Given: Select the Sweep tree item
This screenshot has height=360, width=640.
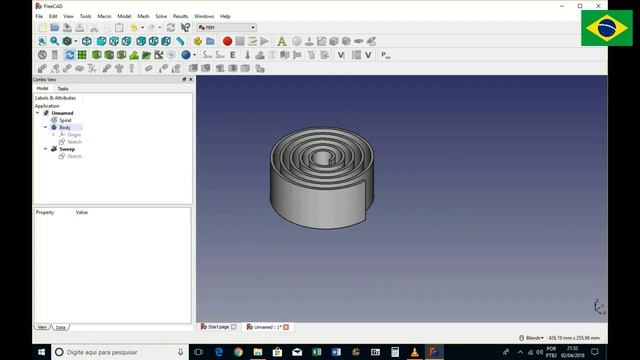Looking at the screenshot, I should tap(67, 149).
